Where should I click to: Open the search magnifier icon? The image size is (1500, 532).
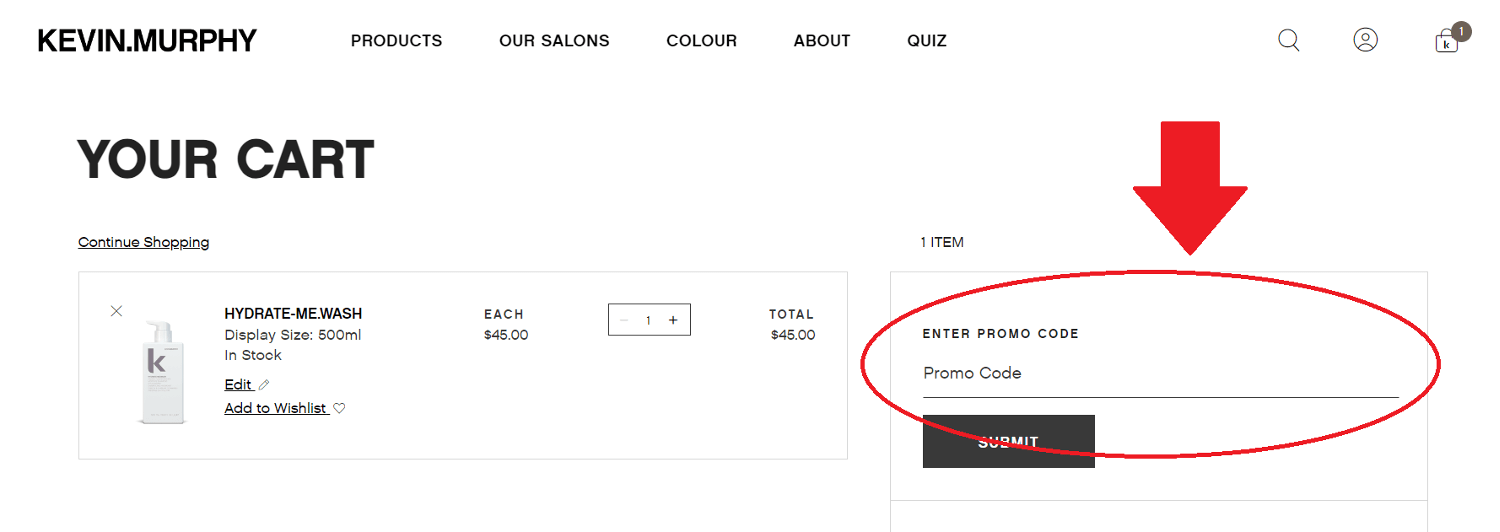pyautogui.click(x=1289, y=40)
